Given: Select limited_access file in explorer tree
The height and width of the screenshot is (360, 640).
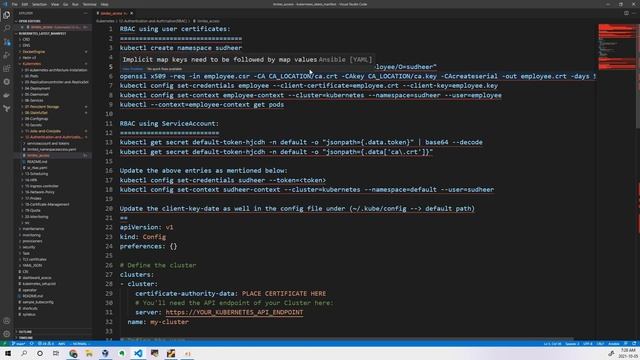Looking at the screenshot, I should [38, 156].
